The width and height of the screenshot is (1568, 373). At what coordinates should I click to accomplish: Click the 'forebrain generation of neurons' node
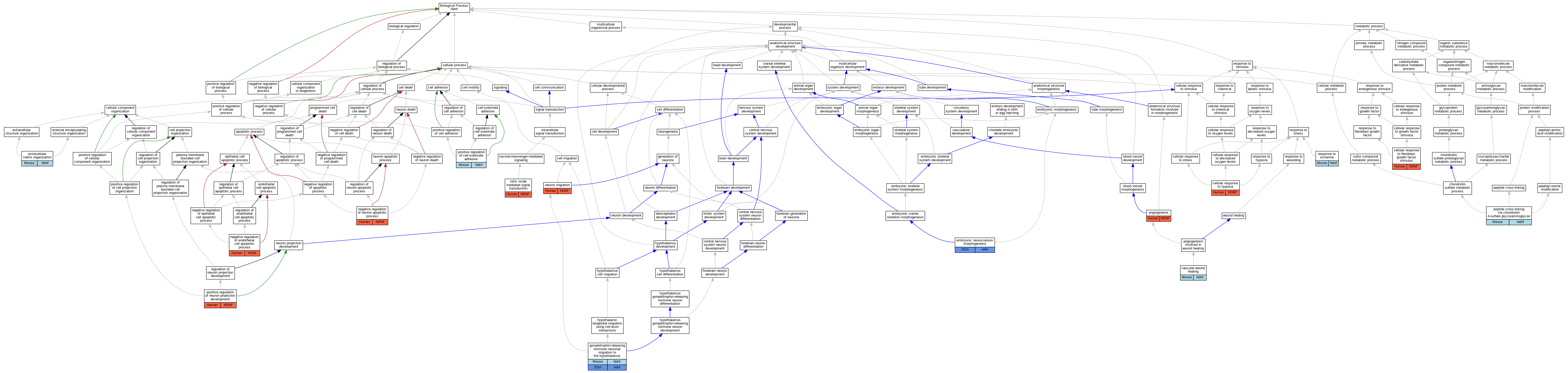pyautogui.click(x=791, y=215)
